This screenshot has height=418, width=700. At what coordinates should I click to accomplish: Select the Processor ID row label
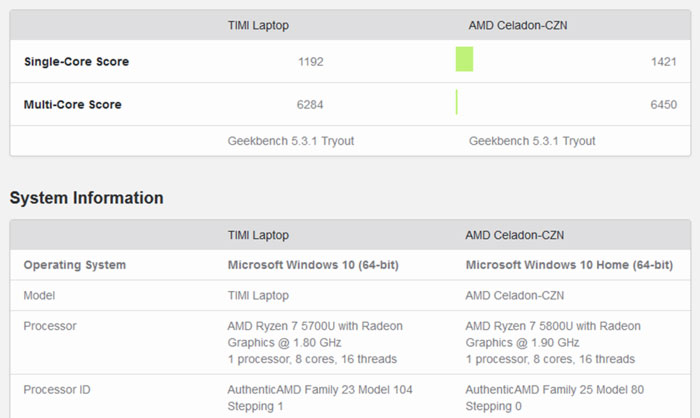point(57,390)
